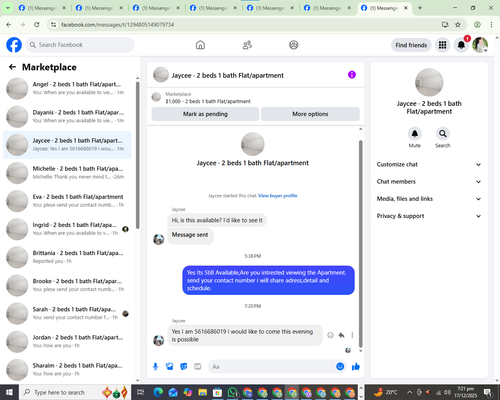Switch to the fourth Messenger tab

212,8
